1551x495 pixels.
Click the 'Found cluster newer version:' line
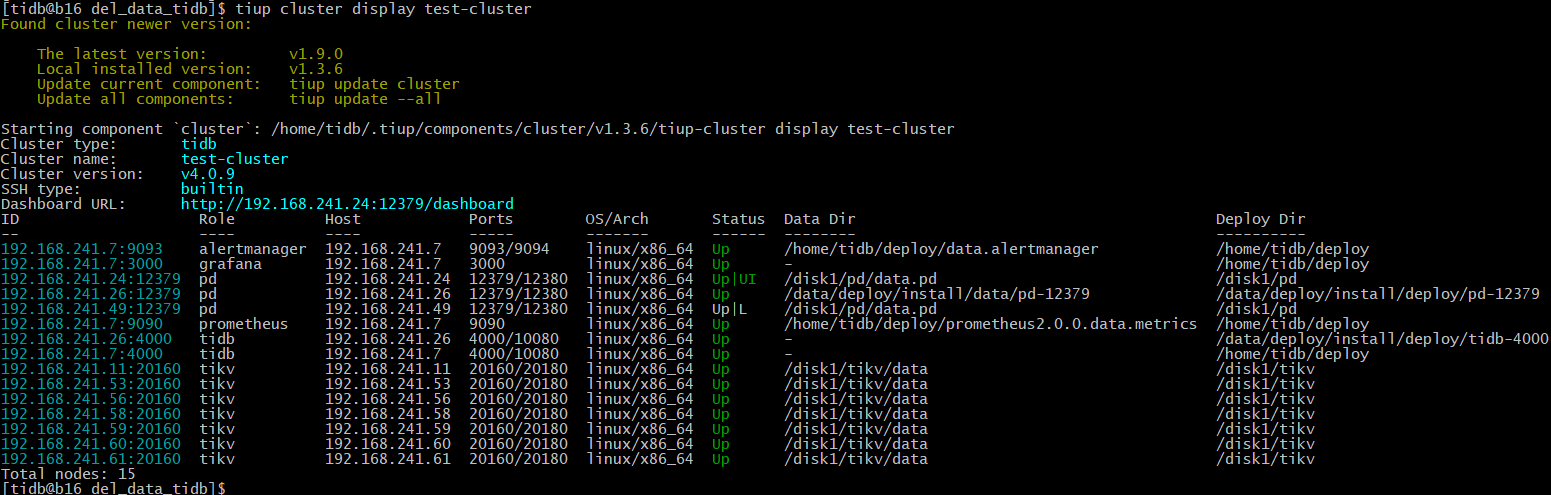click(127, 24)
